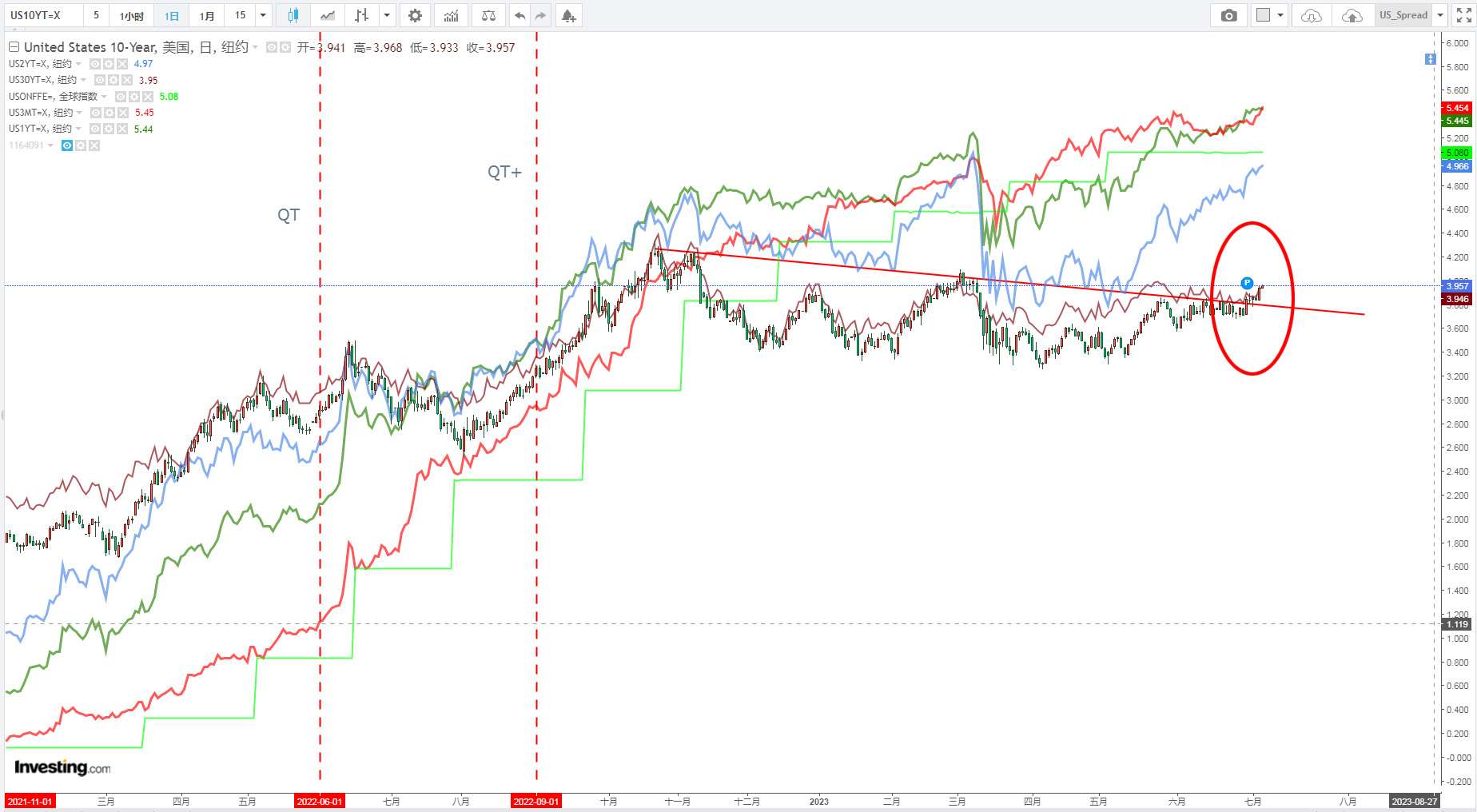This screenshot has height=812, width=1477.
Task: Toggle visibility of US30YT=X series
Action: [x=100, y=80]
